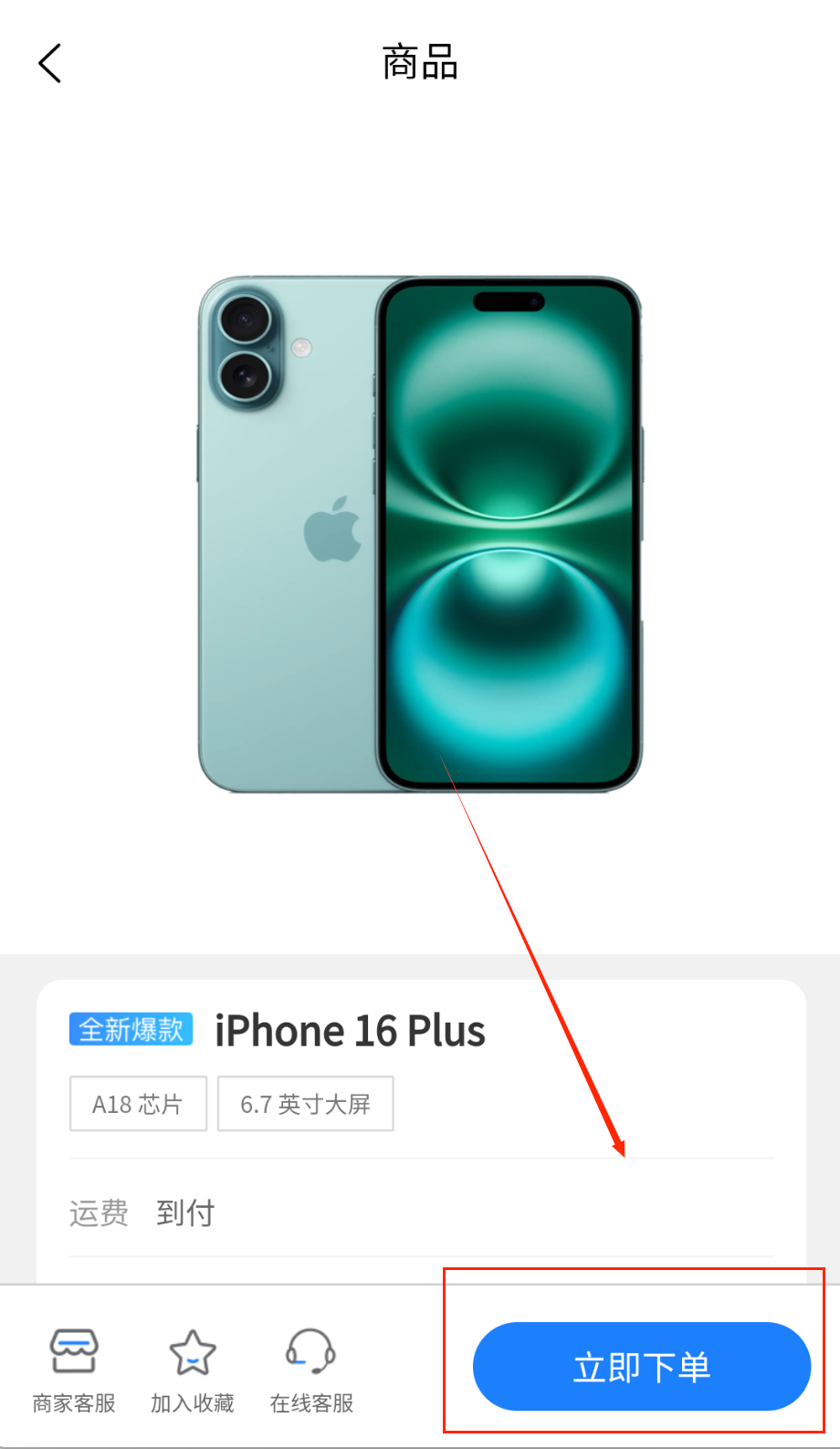The image size is (840, 1449).
Task: Click the dual camera module on the phone image
Action: (245, 347)
